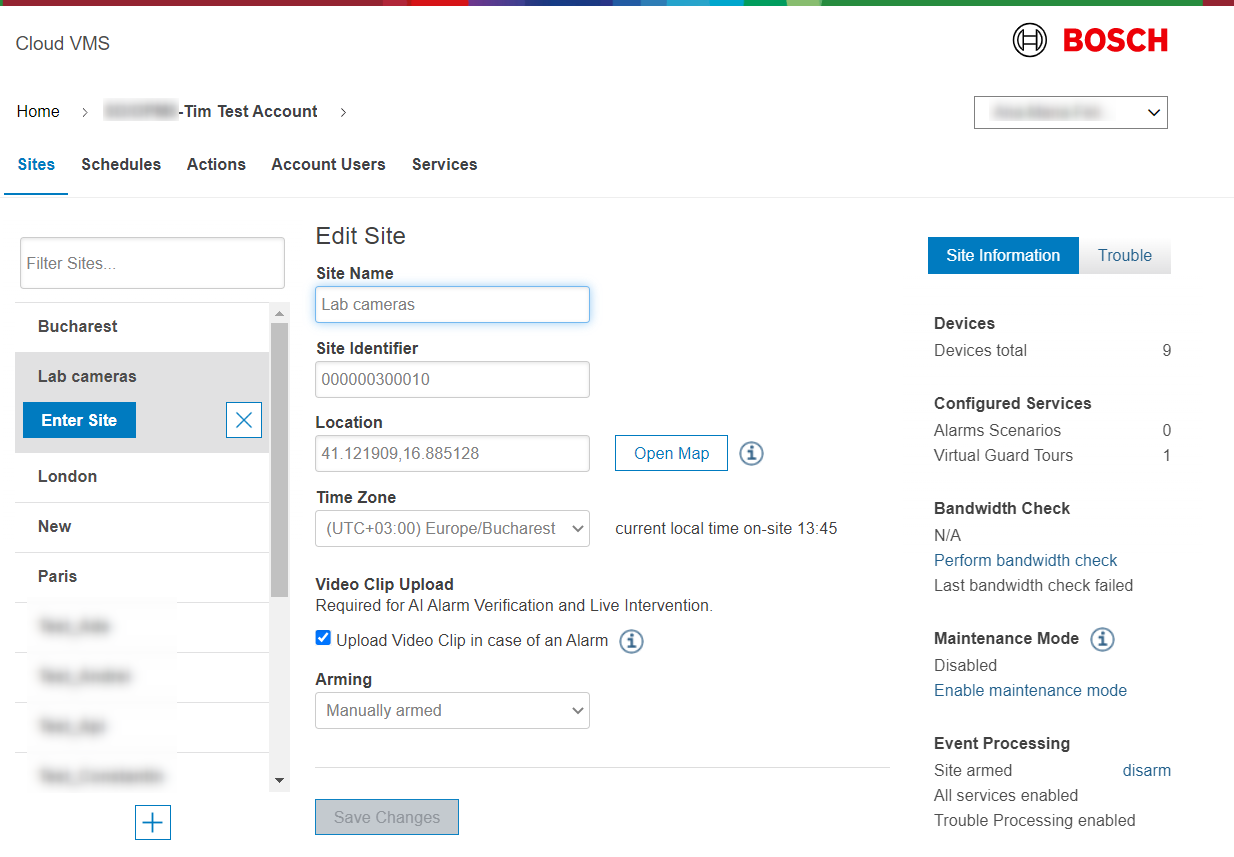Click the site list scrollbar thumb
The width and height of the screenshot is (1234, 857).
(x=279, y=460)
